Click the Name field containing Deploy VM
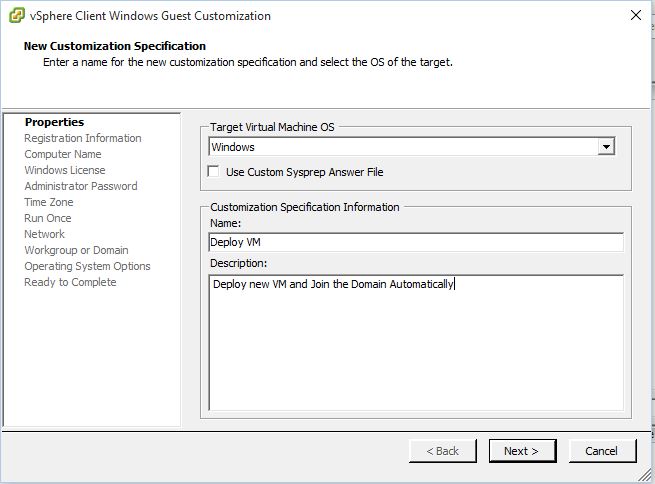This screenshot has width=655, height=484. (416, 242)
